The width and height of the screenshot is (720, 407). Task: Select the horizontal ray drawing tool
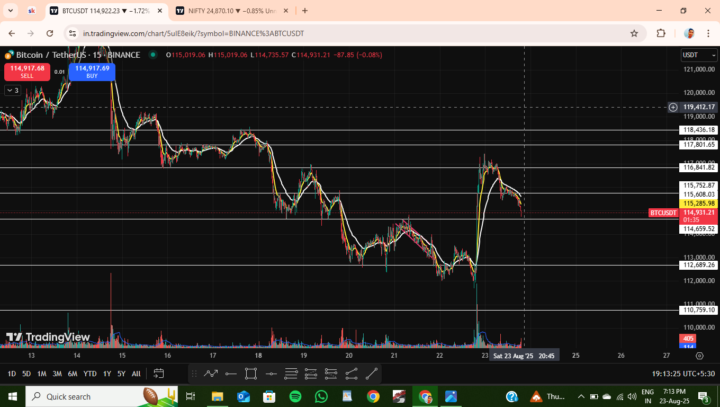click(x=231, y=373)
